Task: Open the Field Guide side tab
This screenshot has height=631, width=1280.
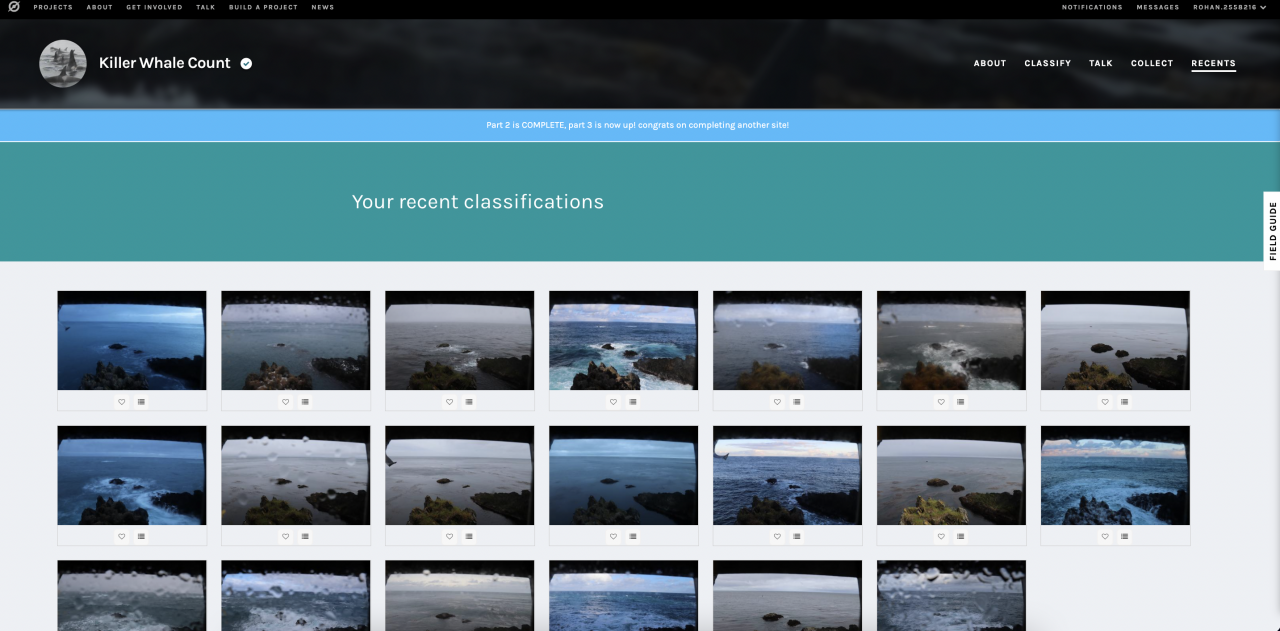Action: tap(1272, 231)
